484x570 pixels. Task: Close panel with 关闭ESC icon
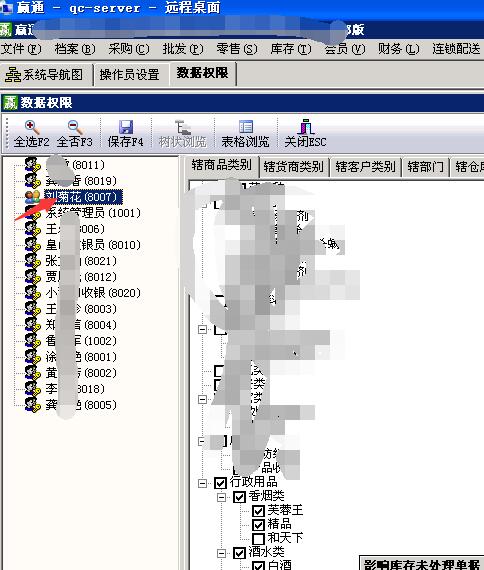(x=305, y=127)
